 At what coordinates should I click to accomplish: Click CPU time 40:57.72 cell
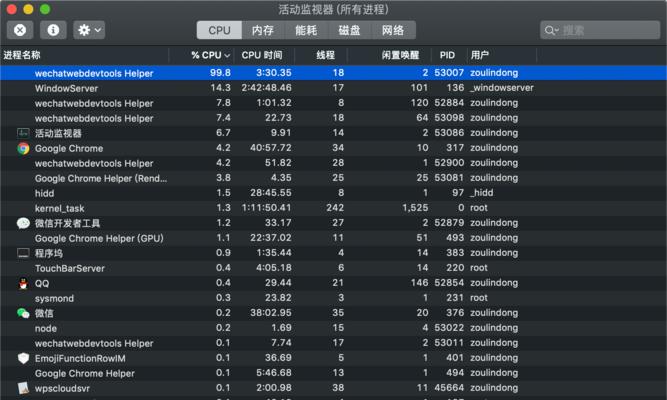click(271, 148)
